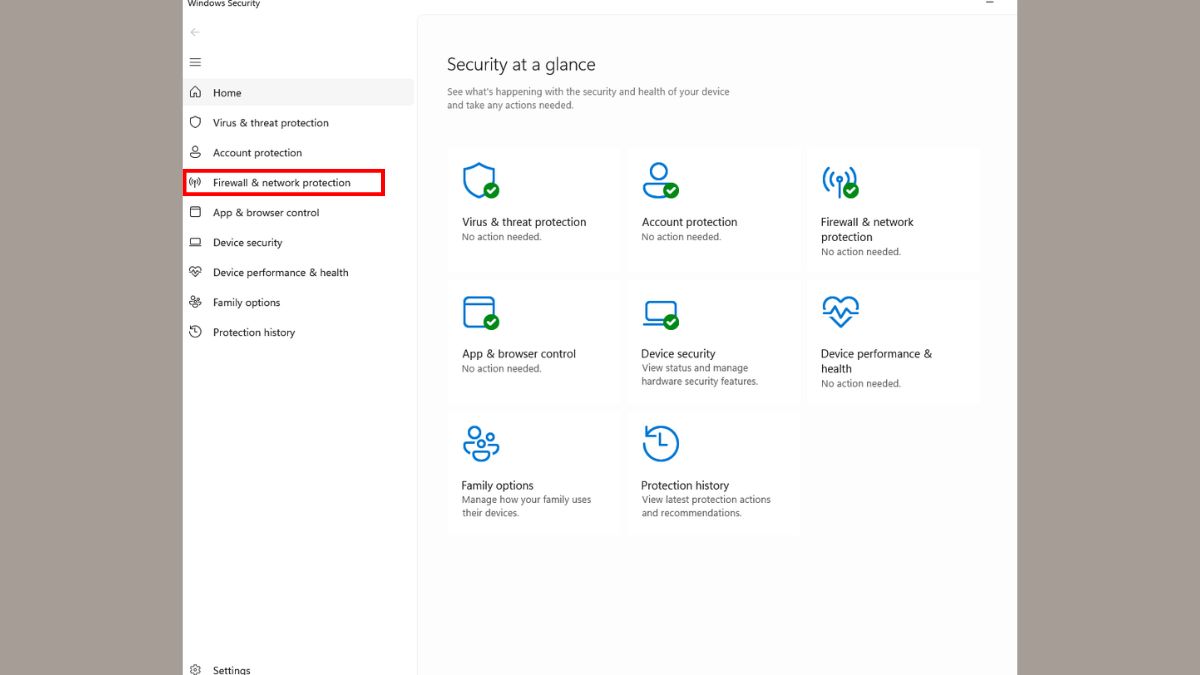This screenshot has width=1200, height=675.
Task: Click the shield icon beside Virus & threat protection
Action: tap(195, 122)
